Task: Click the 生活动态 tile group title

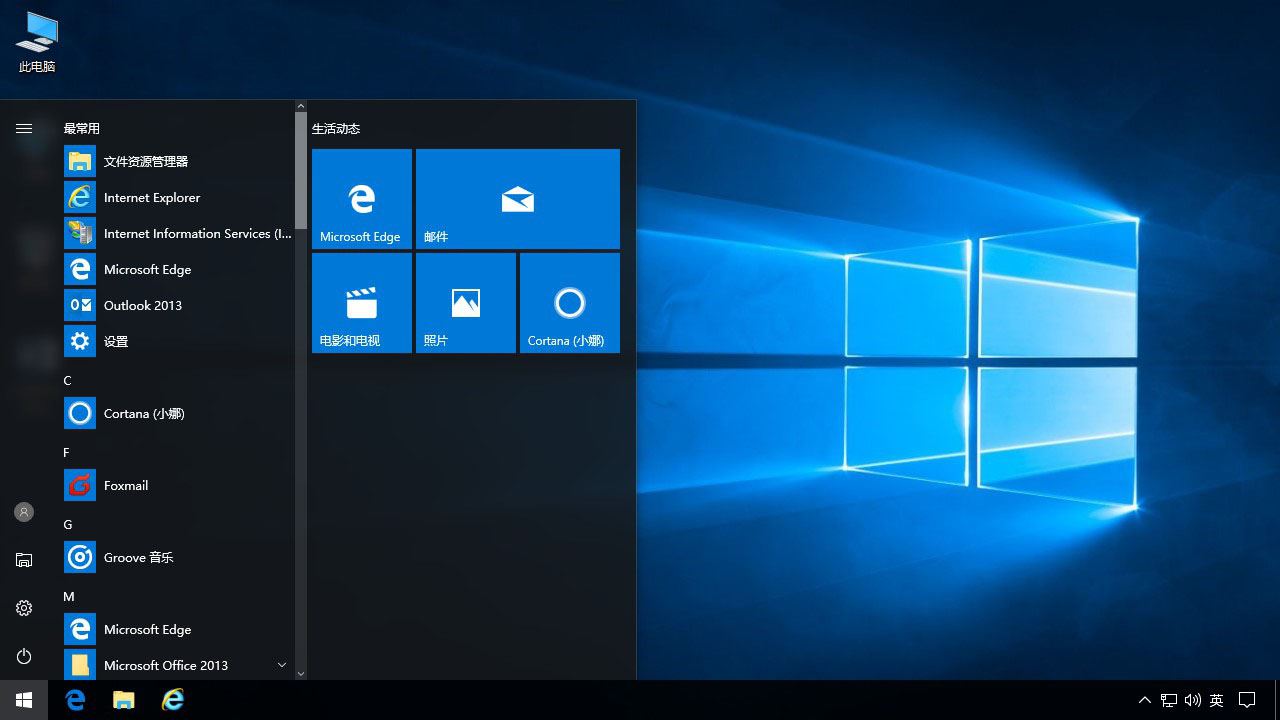Action: (336, 128)
